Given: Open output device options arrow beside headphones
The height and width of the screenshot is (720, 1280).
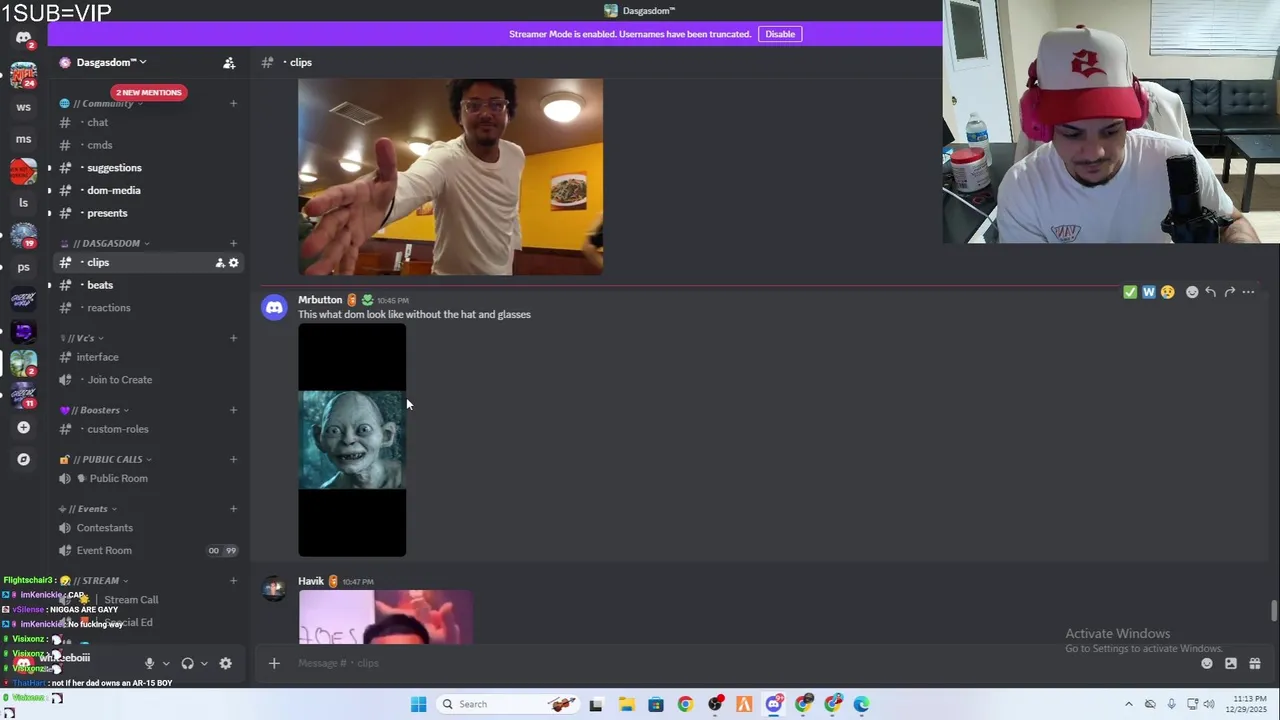Looking at the screenshot, I should click(x=204, y=663).
